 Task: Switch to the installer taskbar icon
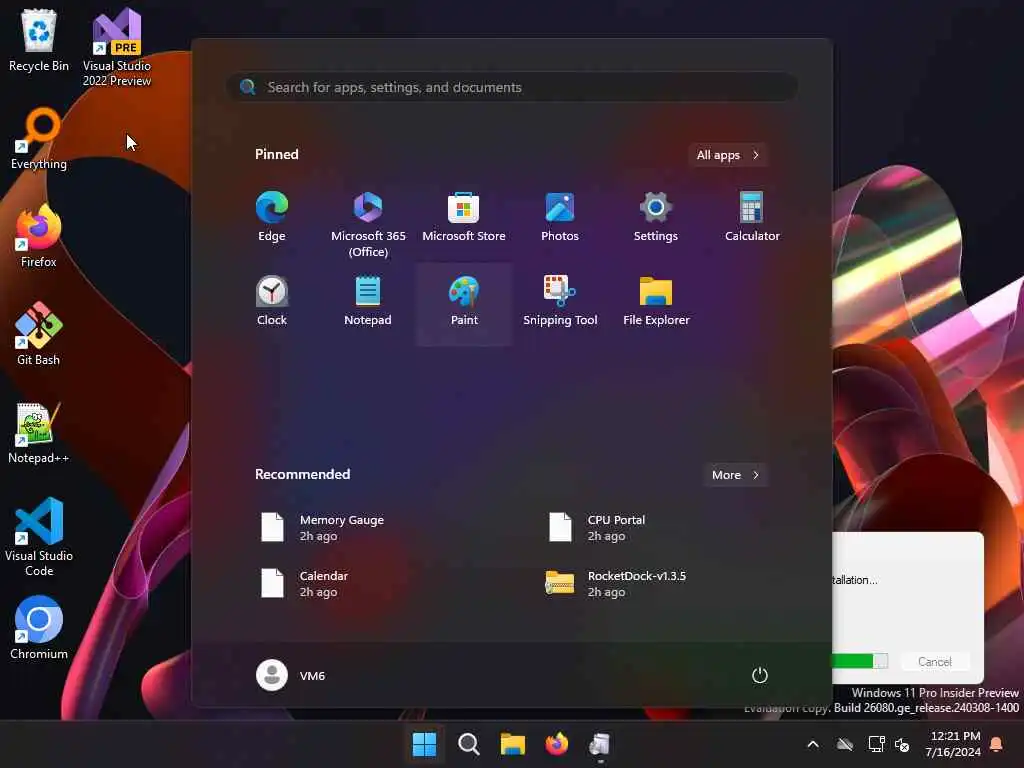click(600, 744)
